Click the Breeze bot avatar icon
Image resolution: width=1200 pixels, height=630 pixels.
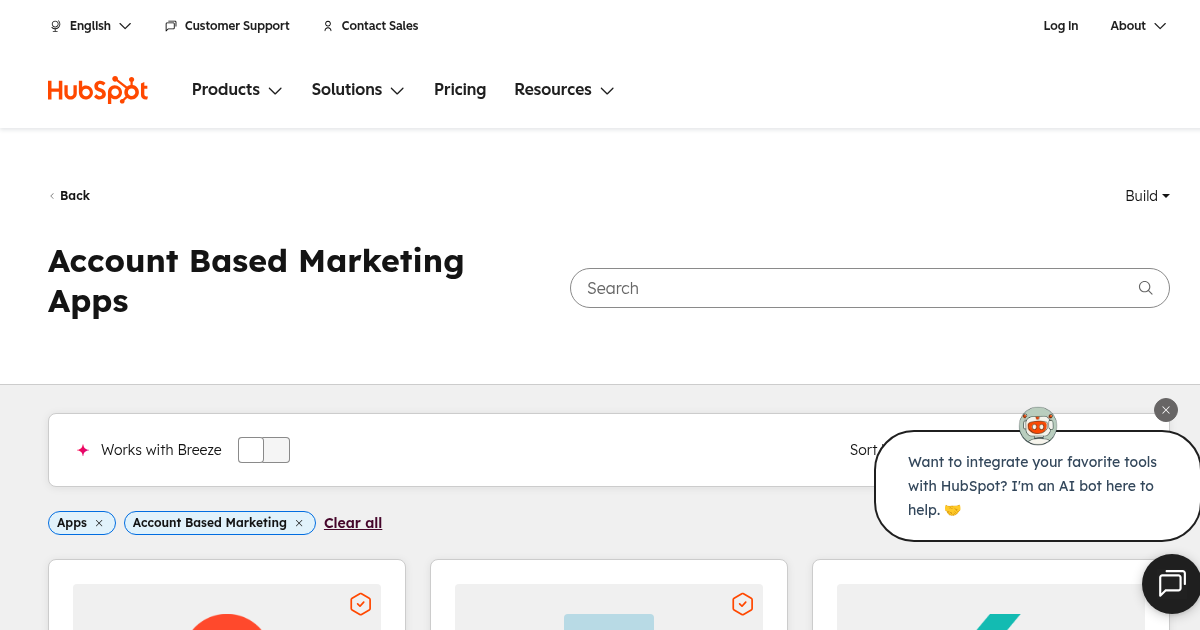(1037, 426)
